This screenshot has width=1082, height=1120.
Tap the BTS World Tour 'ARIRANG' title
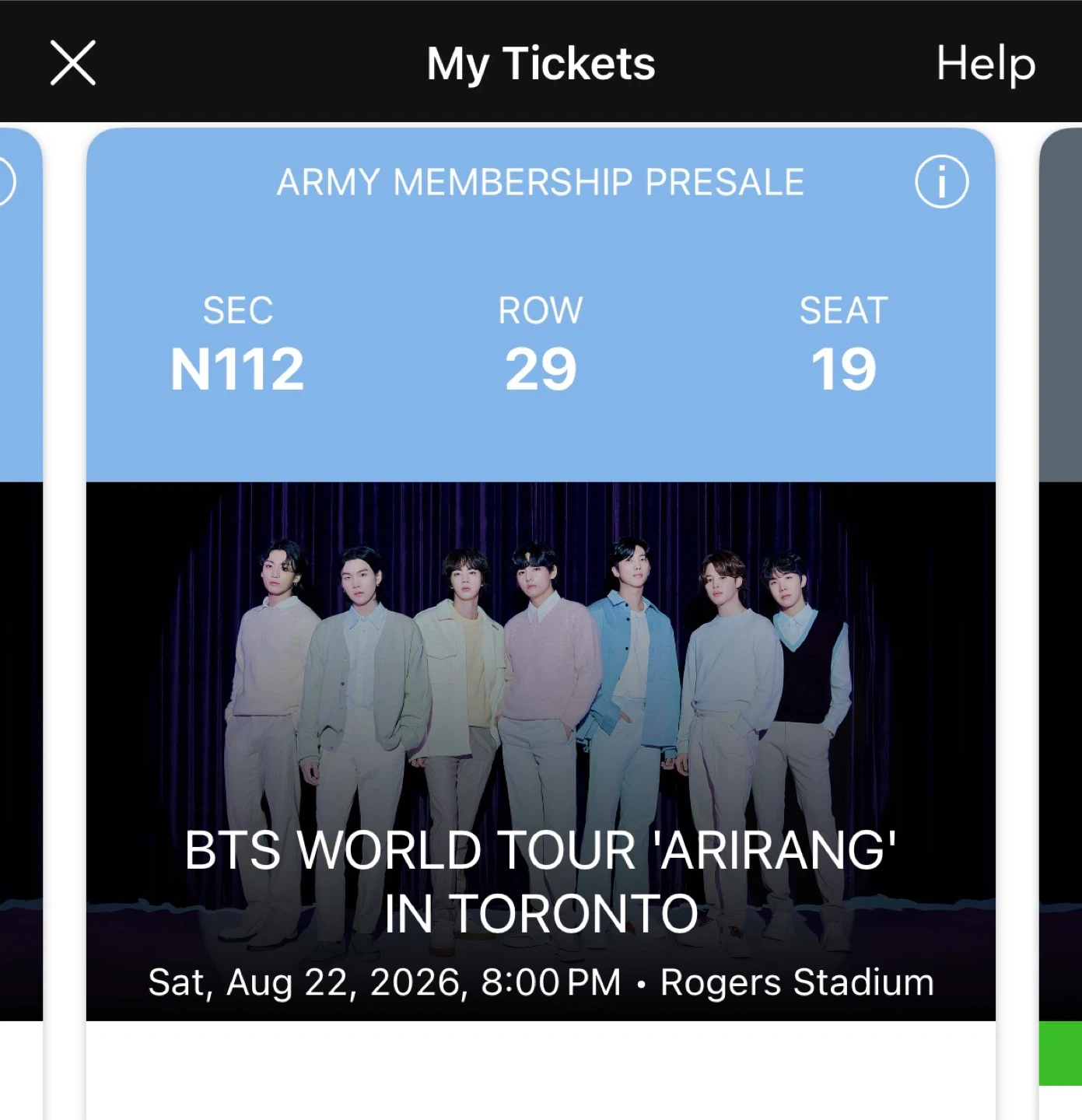(541, 880)
